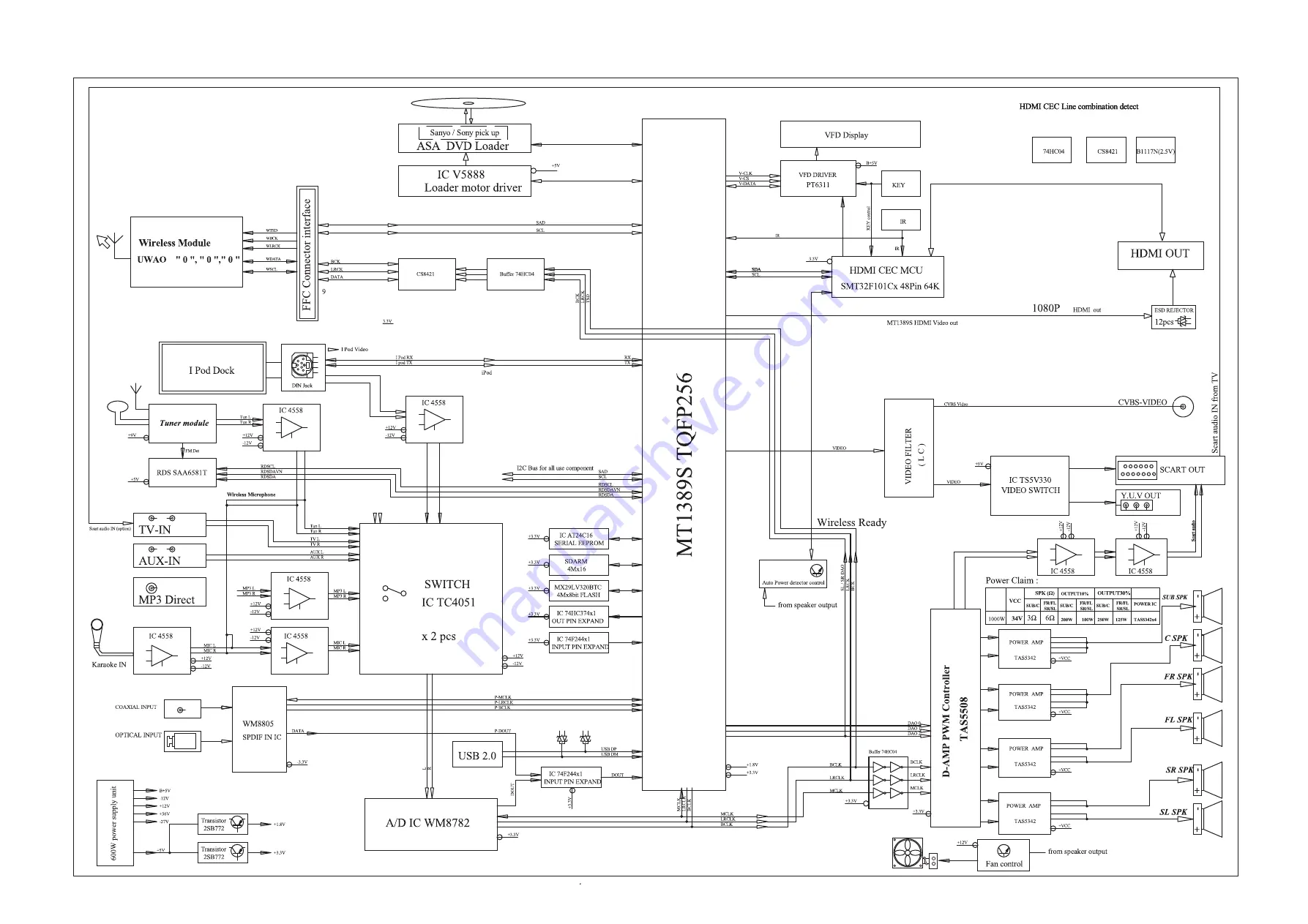The height and width of the screenshot is (924, 1308).
Task: Select the WM8805 SPDIF IN IC block
Action: point(259,729)
